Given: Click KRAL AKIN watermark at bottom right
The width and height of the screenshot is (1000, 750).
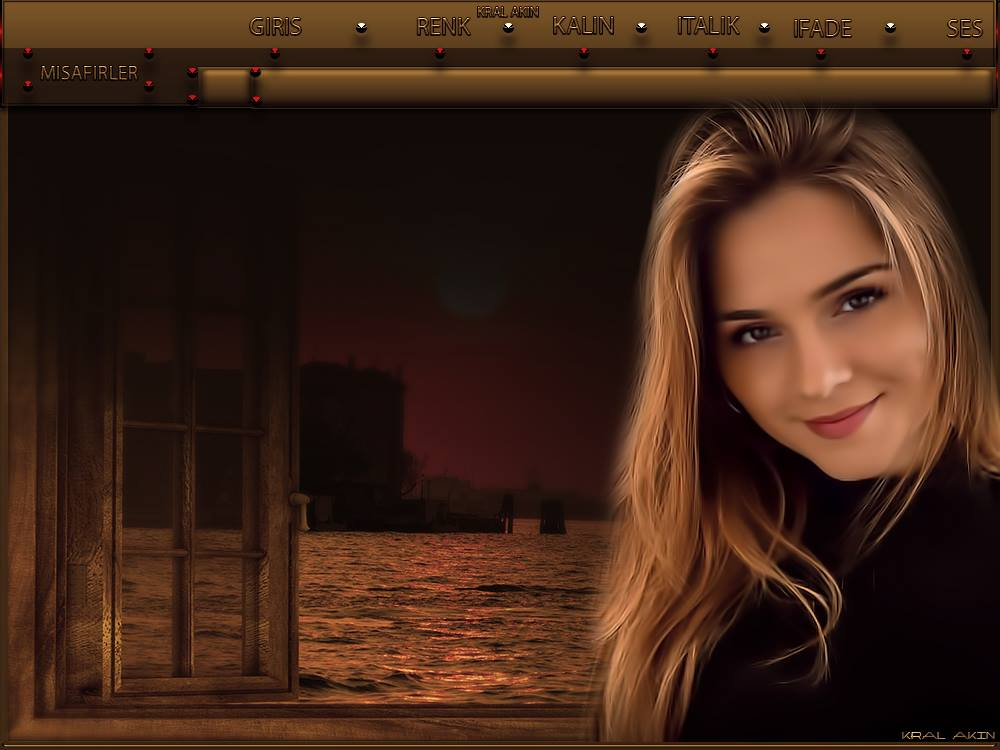Looking at the screenshot, I should tap(942, 735).
